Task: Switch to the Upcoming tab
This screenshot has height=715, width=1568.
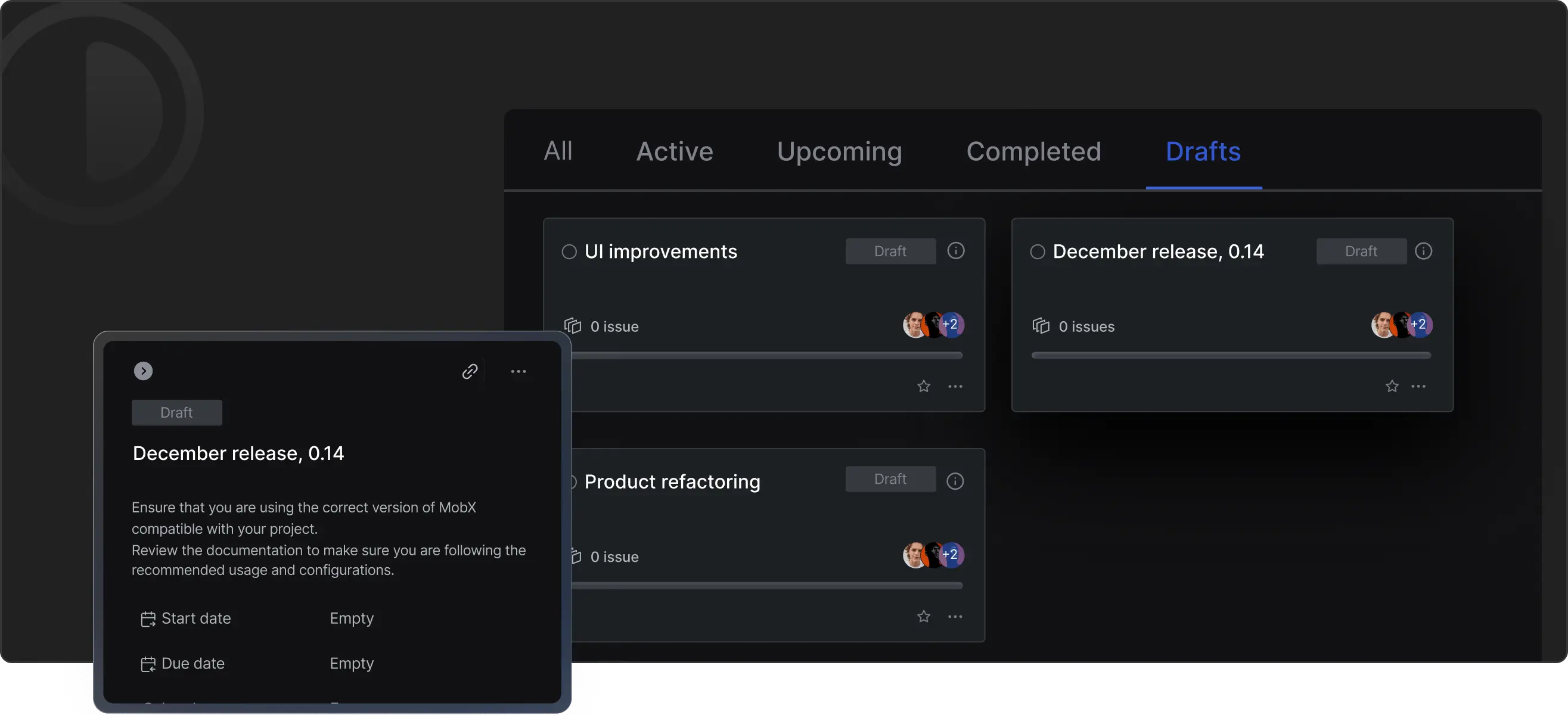Action: (x=839, y=151)
